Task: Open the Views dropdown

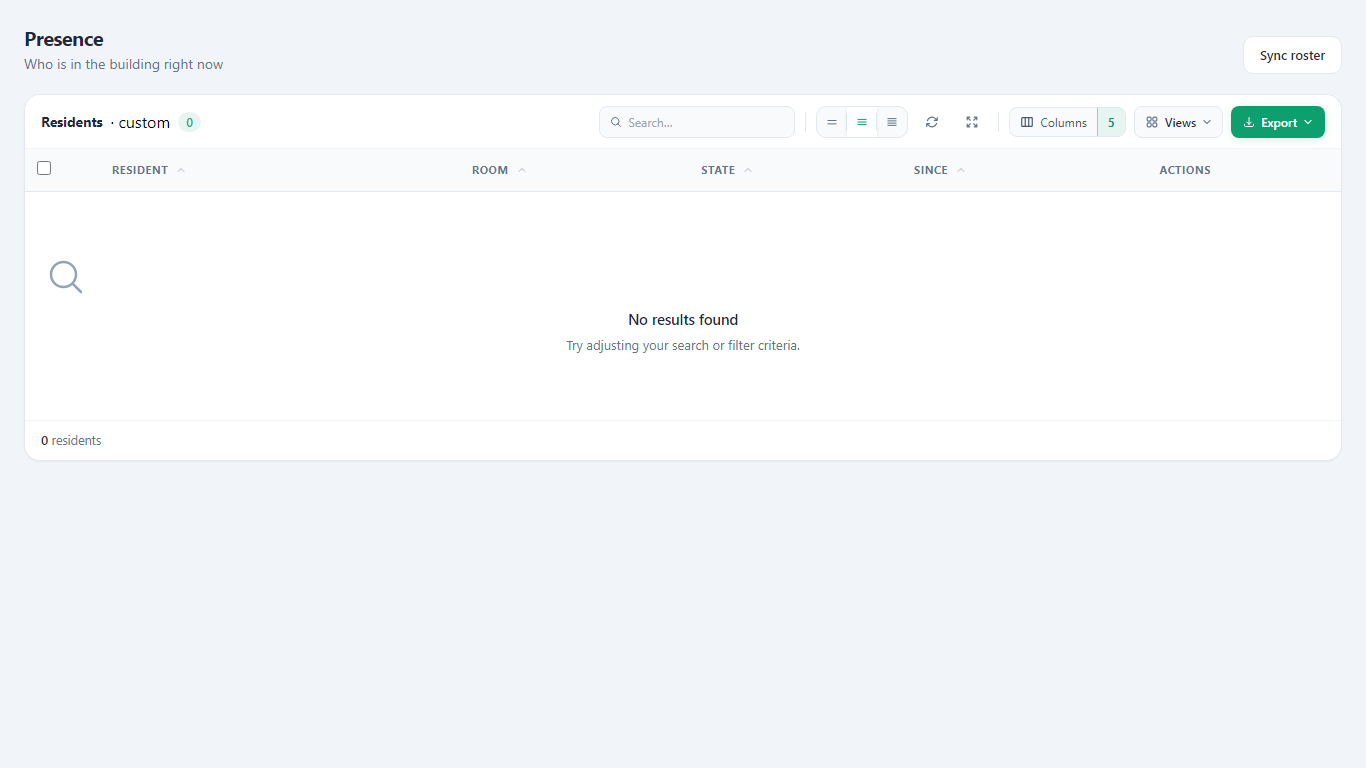Action: point(1178,122)
